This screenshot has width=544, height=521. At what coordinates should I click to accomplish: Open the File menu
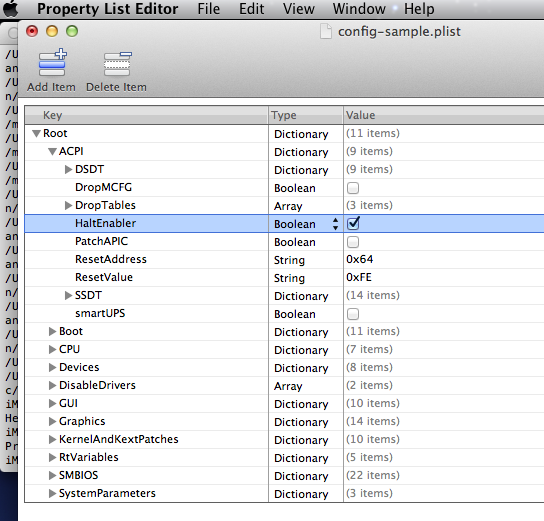coord(209,9)
